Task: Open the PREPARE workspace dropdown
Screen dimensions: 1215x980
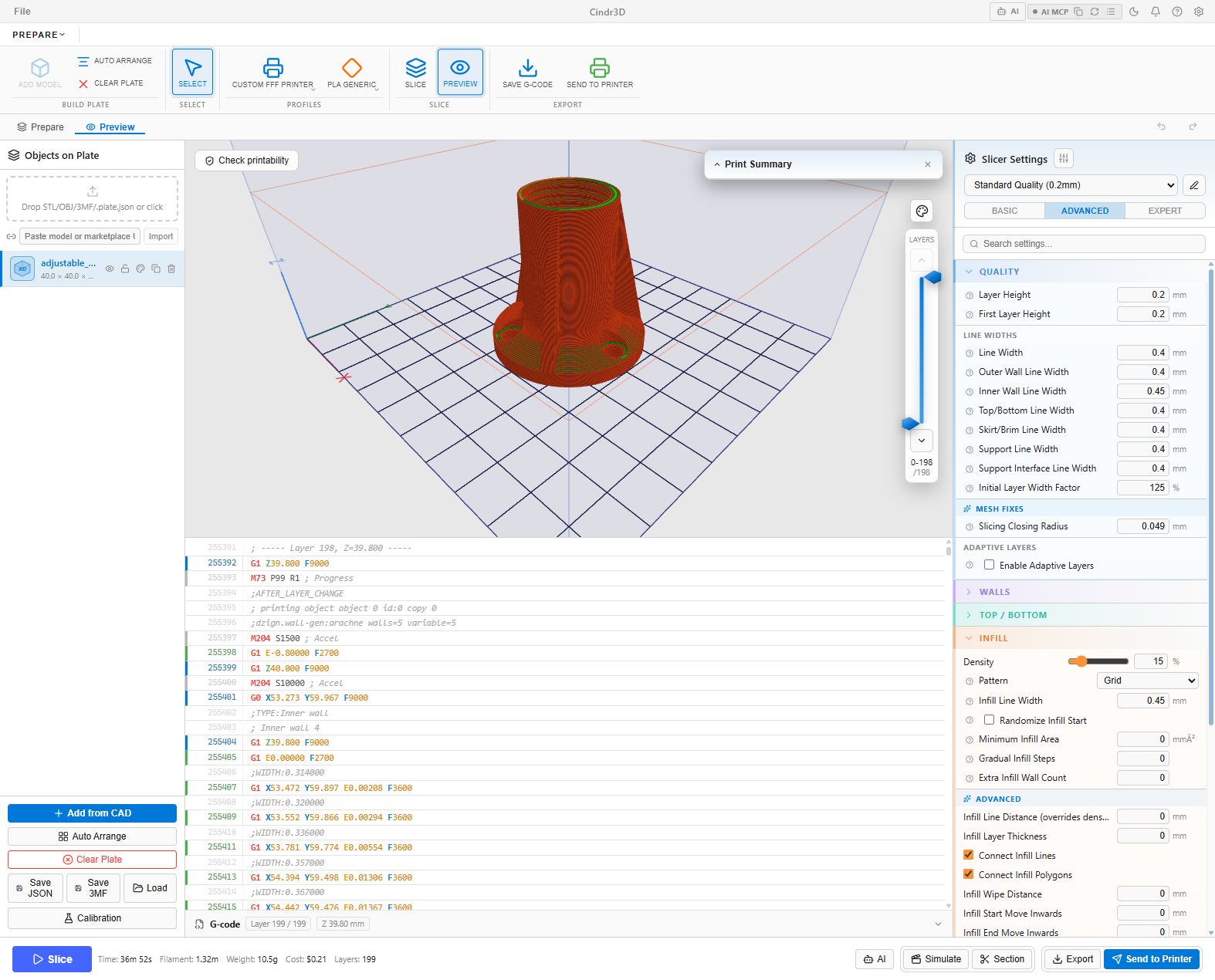Action: click(x=39, y=35)
